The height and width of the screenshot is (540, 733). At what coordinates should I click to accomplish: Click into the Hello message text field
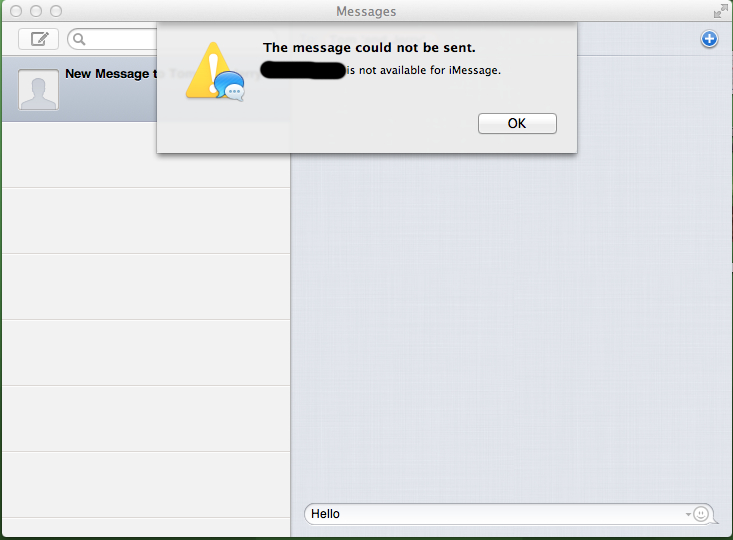496,514
